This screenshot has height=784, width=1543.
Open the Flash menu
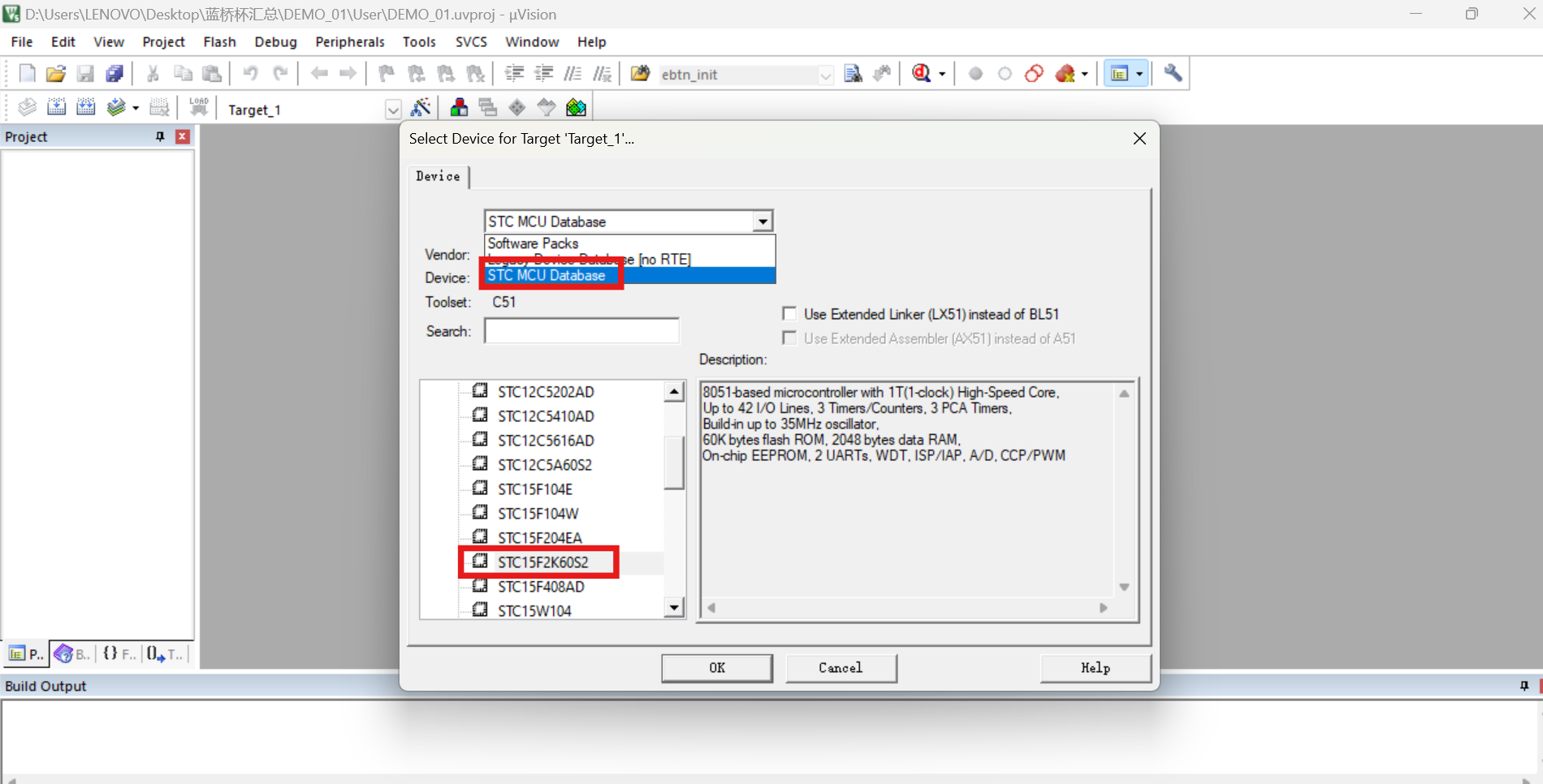tap(219, 41)
